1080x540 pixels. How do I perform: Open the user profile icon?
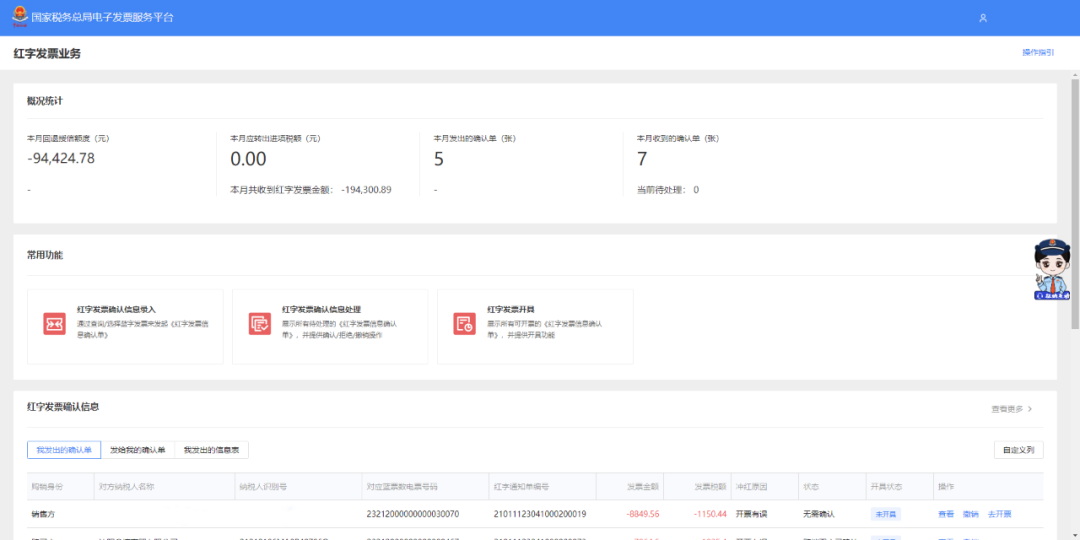983,18
